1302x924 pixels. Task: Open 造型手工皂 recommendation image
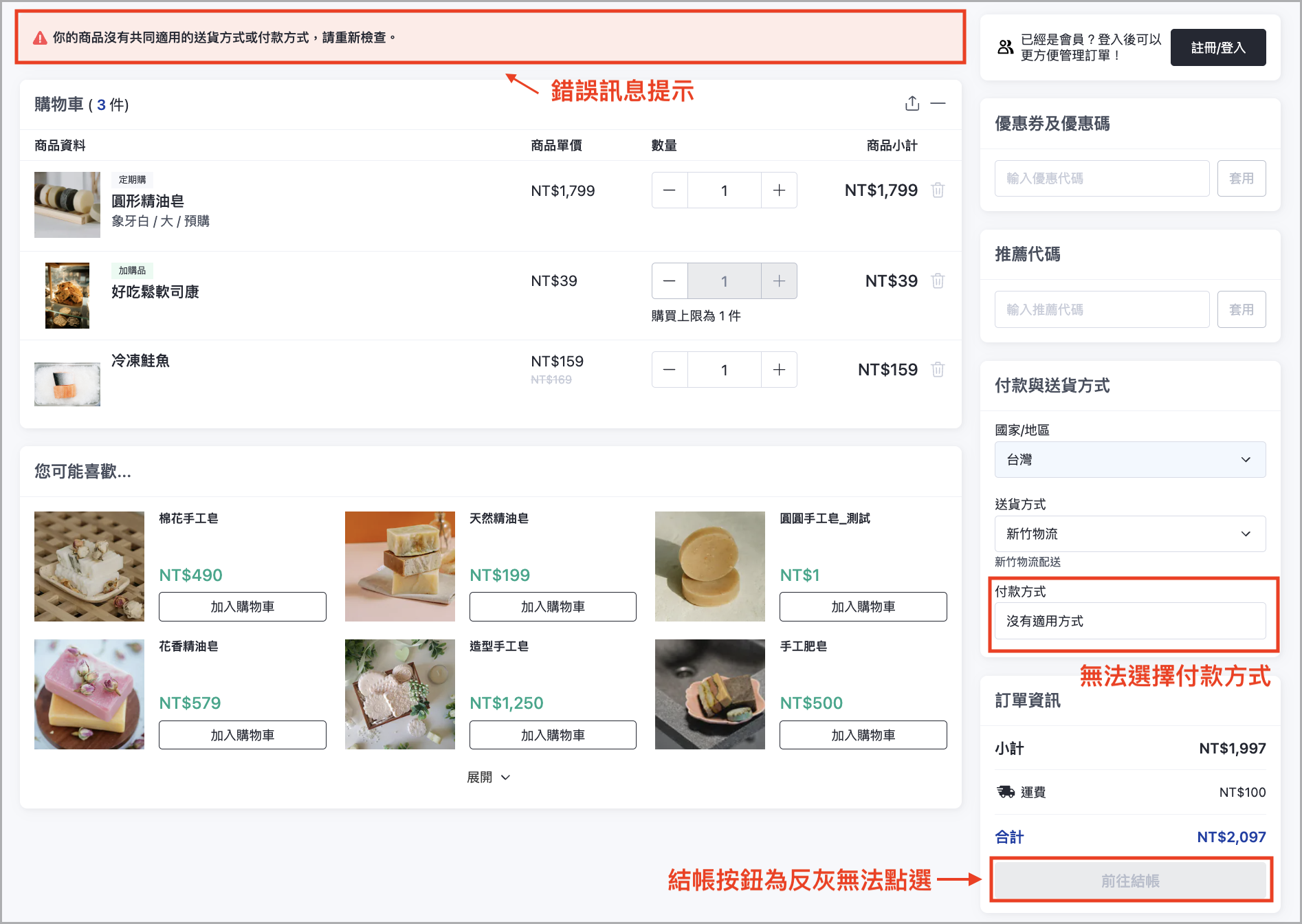click(400, 694)
